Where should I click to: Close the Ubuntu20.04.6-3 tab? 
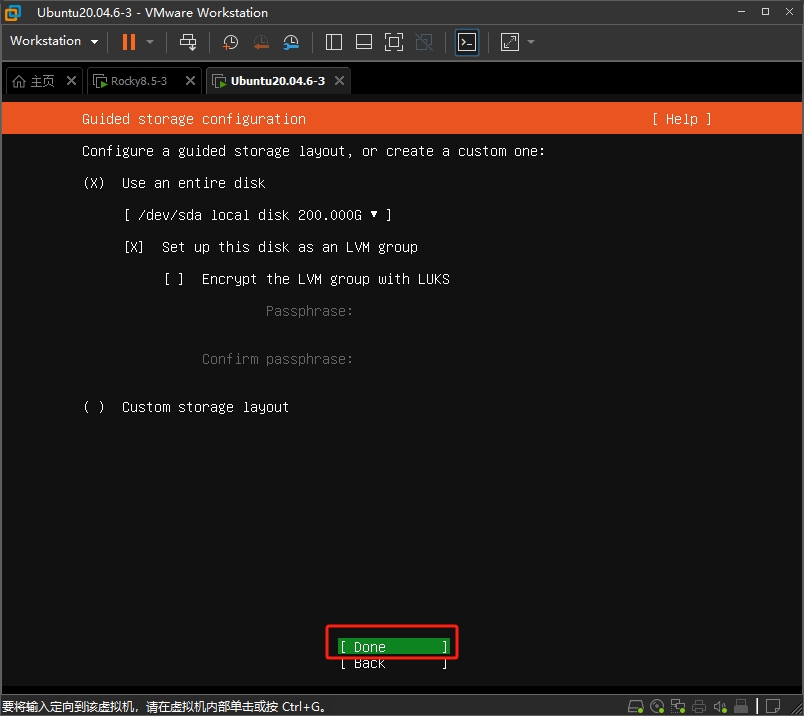point(339,81)
